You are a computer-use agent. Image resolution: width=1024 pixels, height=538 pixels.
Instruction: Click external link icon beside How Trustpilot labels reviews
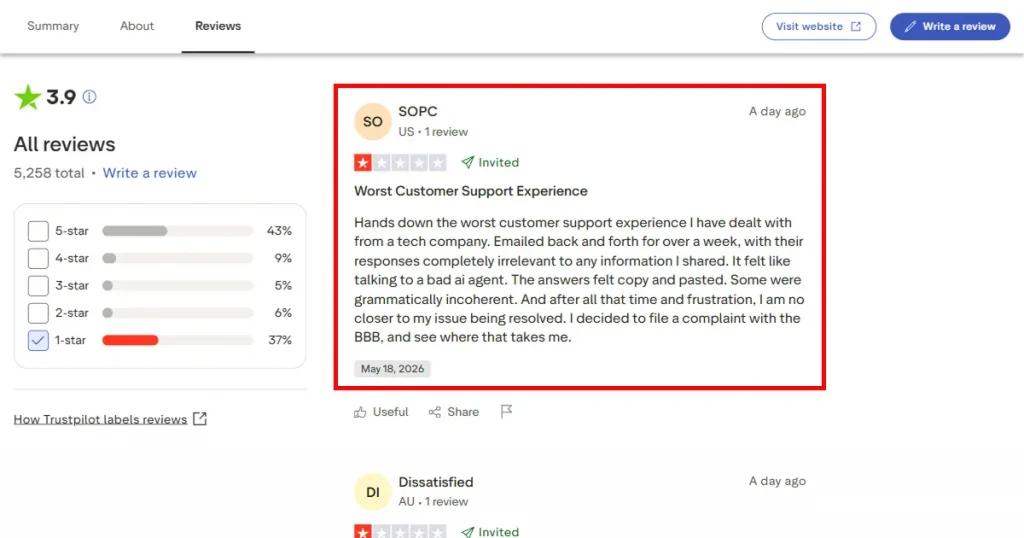tap(200, 419)
